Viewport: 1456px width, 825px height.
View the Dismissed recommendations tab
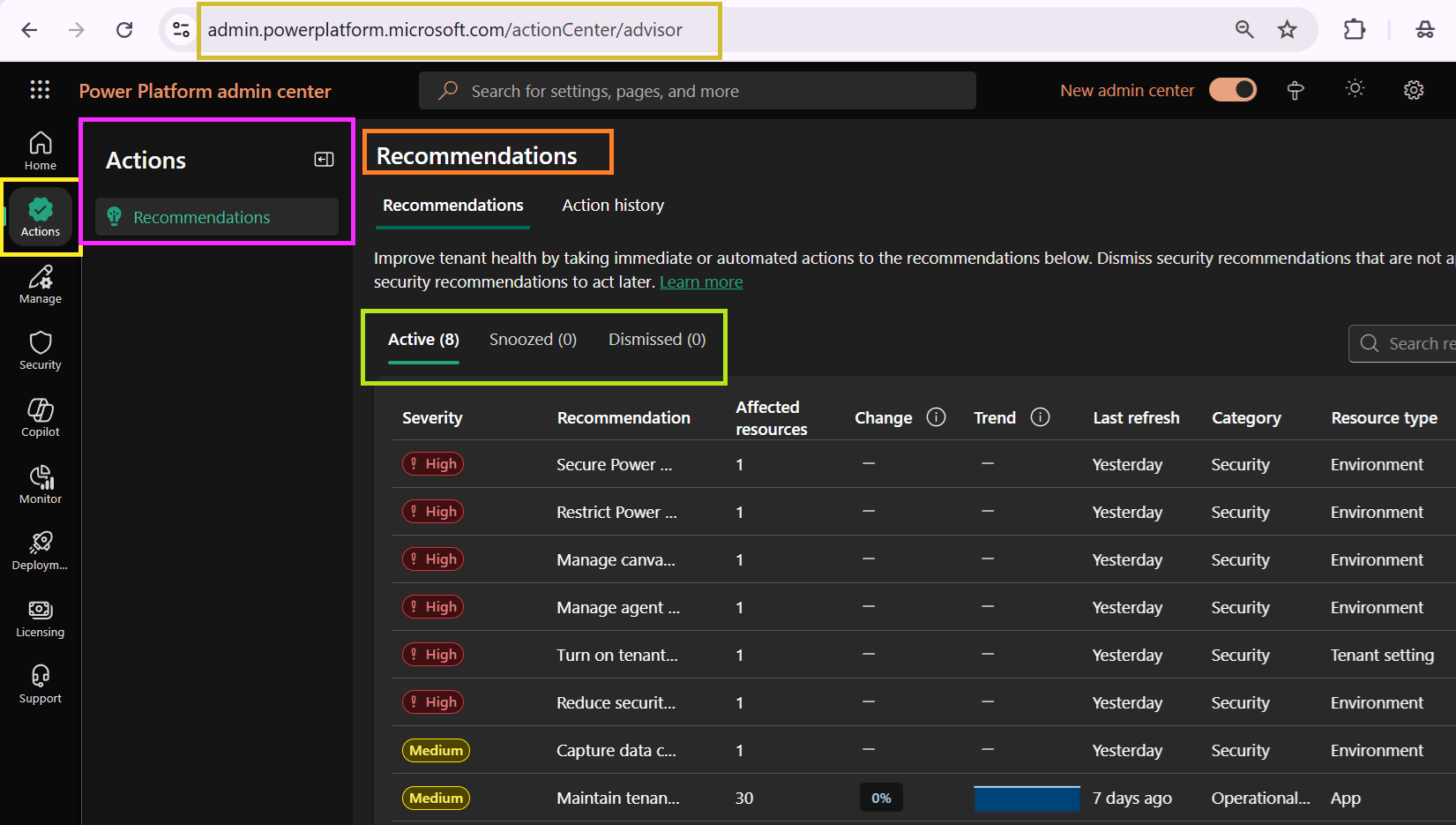[656, 339]
